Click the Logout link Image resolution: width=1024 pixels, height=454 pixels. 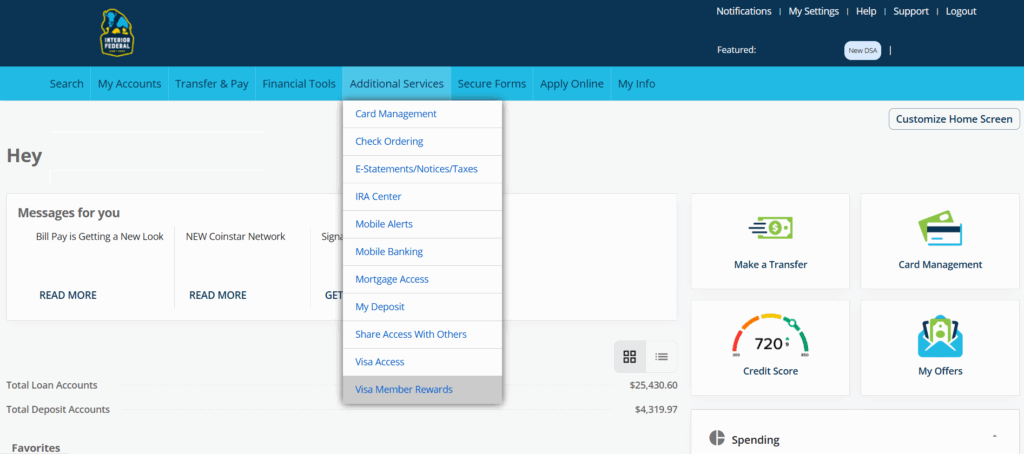(960, 11)
